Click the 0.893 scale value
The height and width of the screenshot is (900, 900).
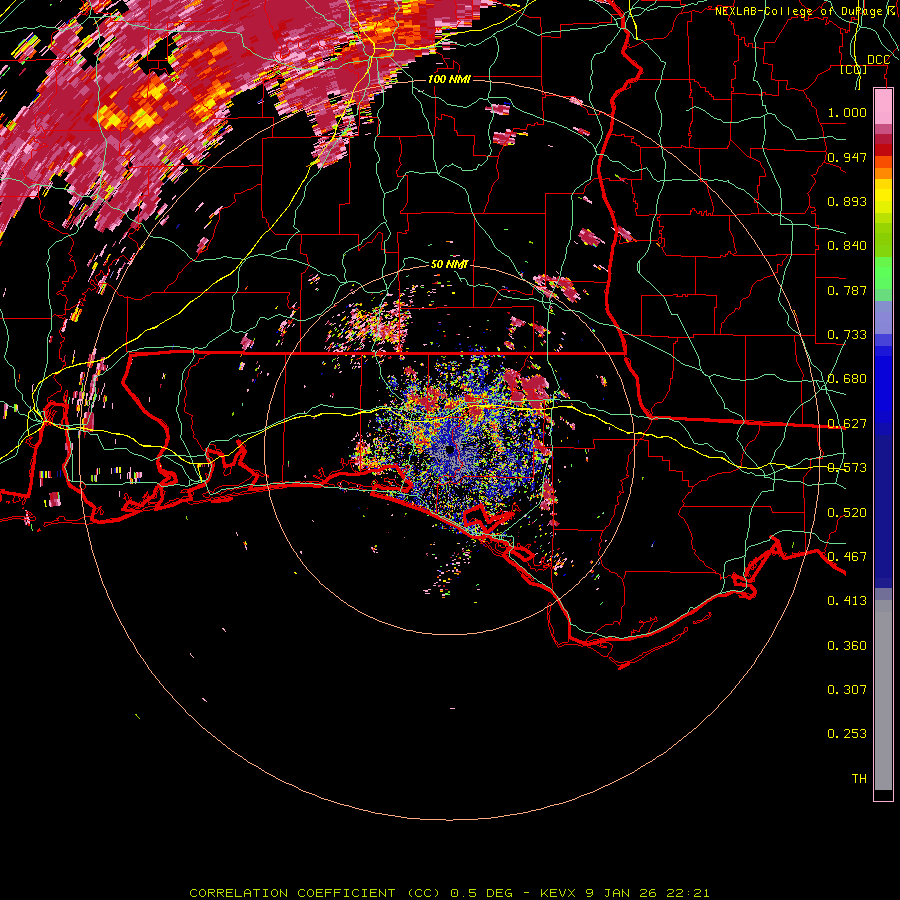tap(847, 201)
